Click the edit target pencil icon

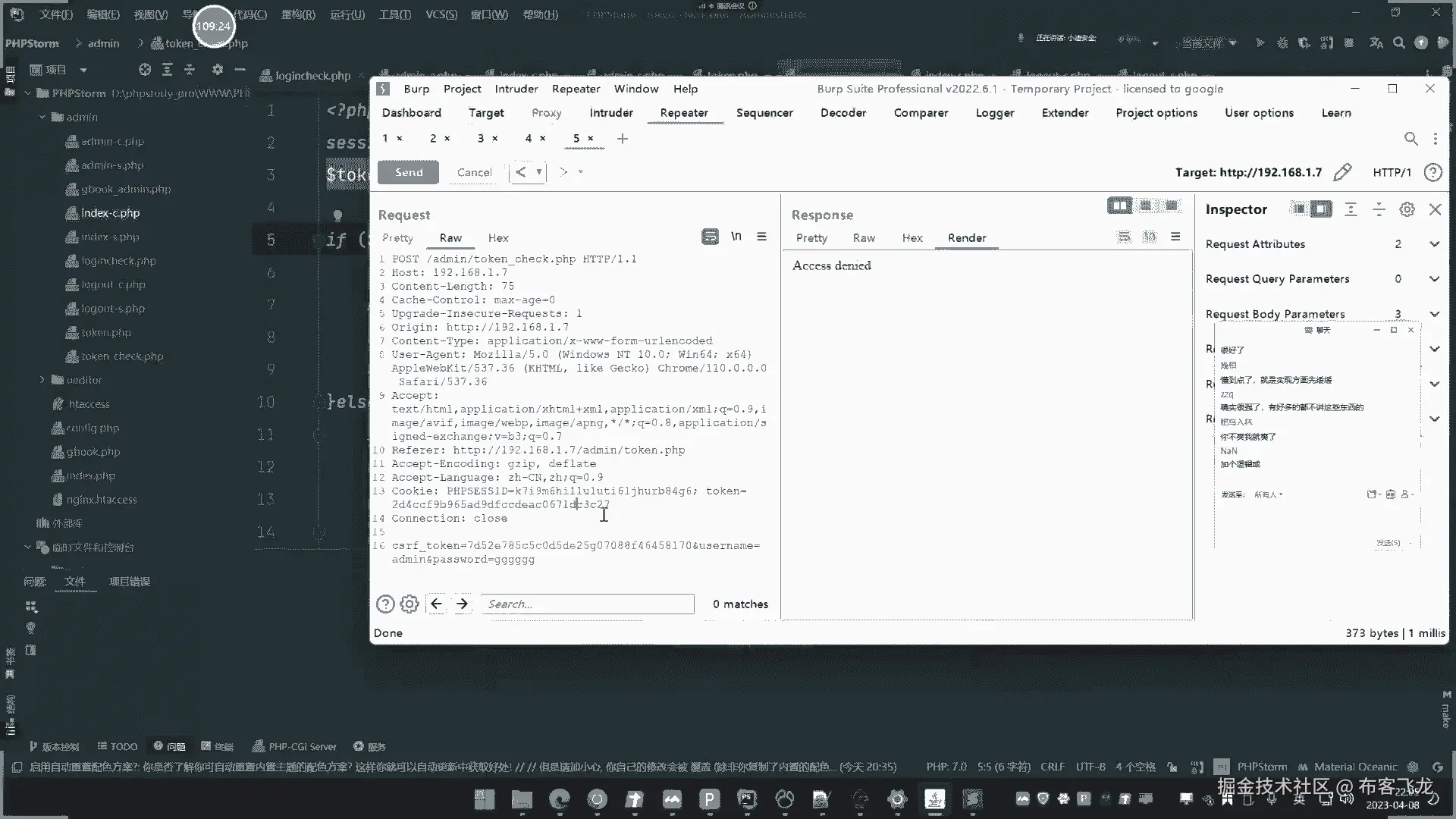pos(1342,172)
